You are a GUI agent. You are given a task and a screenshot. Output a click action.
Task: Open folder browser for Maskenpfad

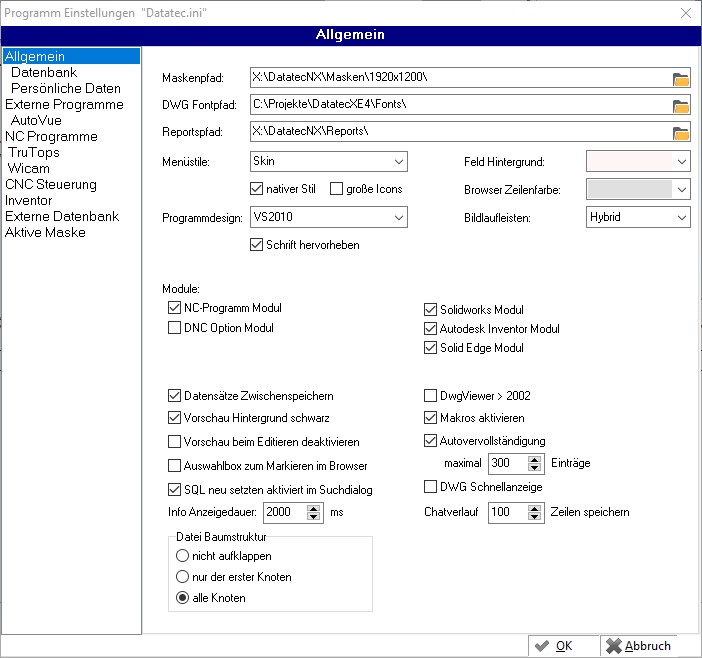pyautogui.click(x=681, y=79)
